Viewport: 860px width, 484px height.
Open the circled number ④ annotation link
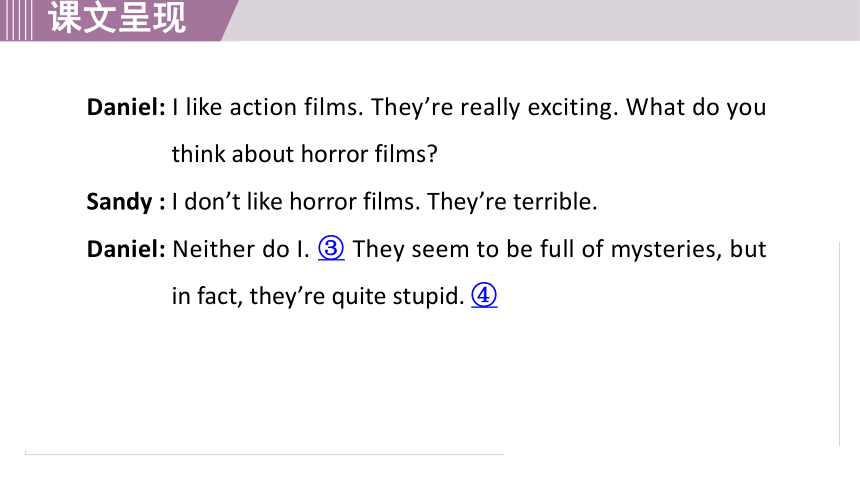pyautogui.click(x=484, y=296)
